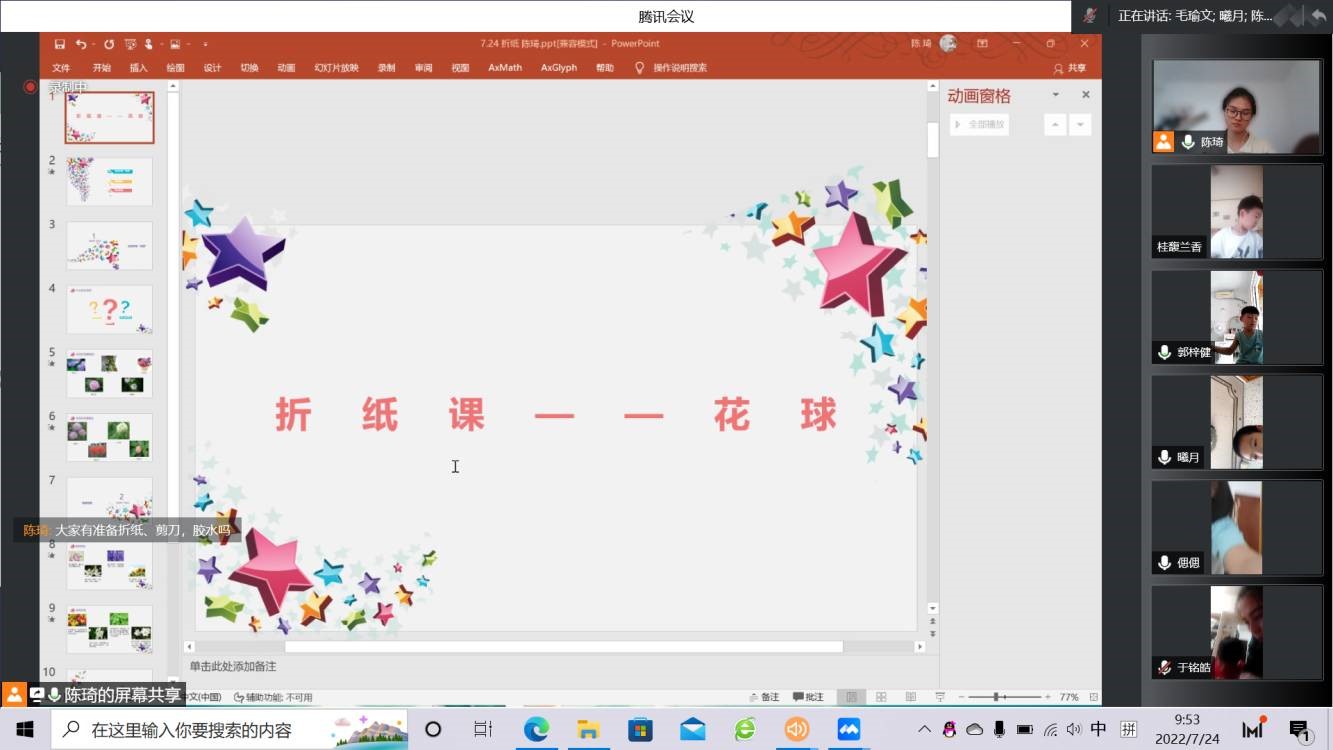1333x750 pixels.
Task: Click the Fit slide to window icon
Action: tap(1095, 696)
